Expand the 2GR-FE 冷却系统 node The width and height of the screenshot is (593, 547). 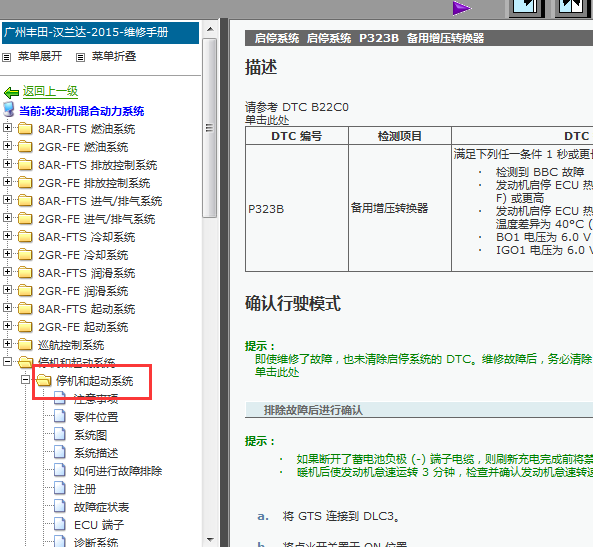(x=7, y=253)
